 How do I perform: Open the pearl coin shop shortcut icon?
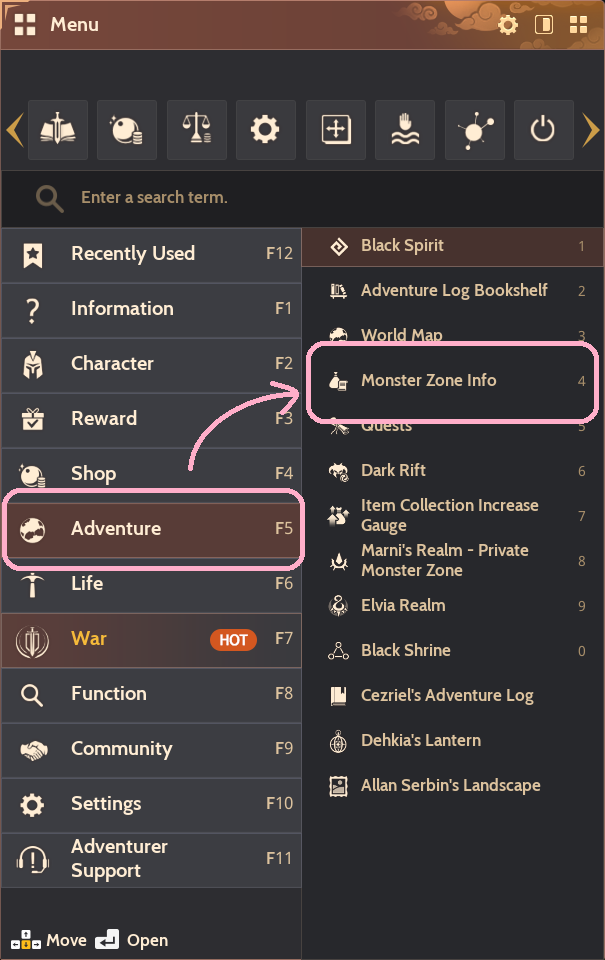tap(127, 129)
